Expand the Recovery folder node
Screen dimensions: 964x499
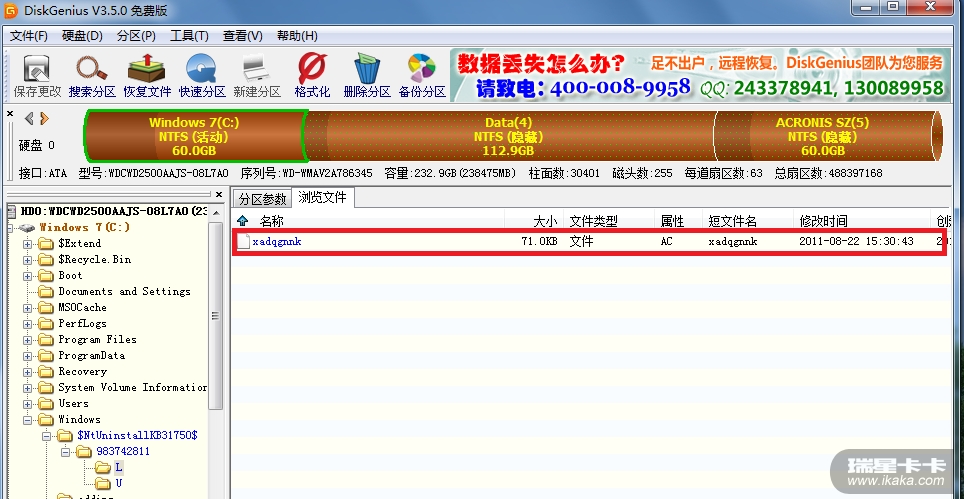[28, 372]
